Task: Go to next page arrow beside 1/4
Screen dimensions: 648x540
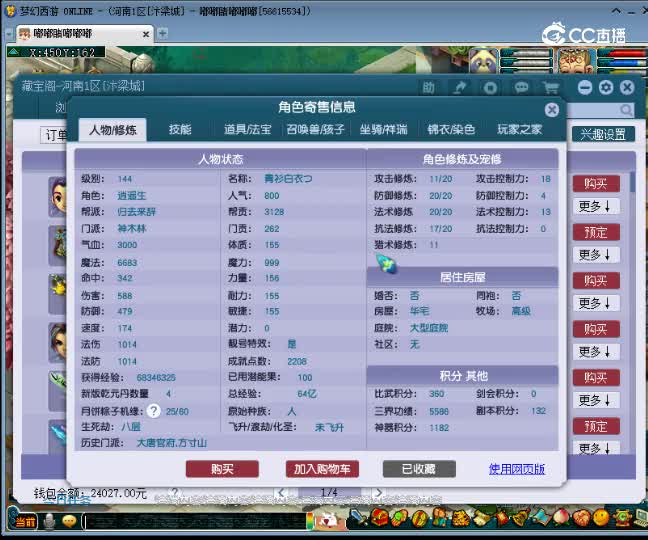Action: click(x=378, y=493)
